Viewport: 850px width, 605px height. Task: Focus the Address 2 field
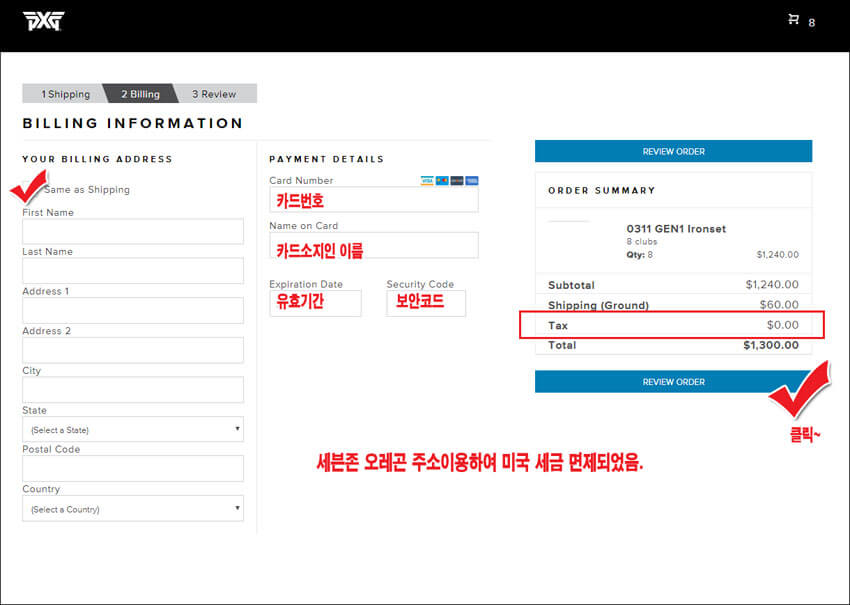click(x=133, y=350)
